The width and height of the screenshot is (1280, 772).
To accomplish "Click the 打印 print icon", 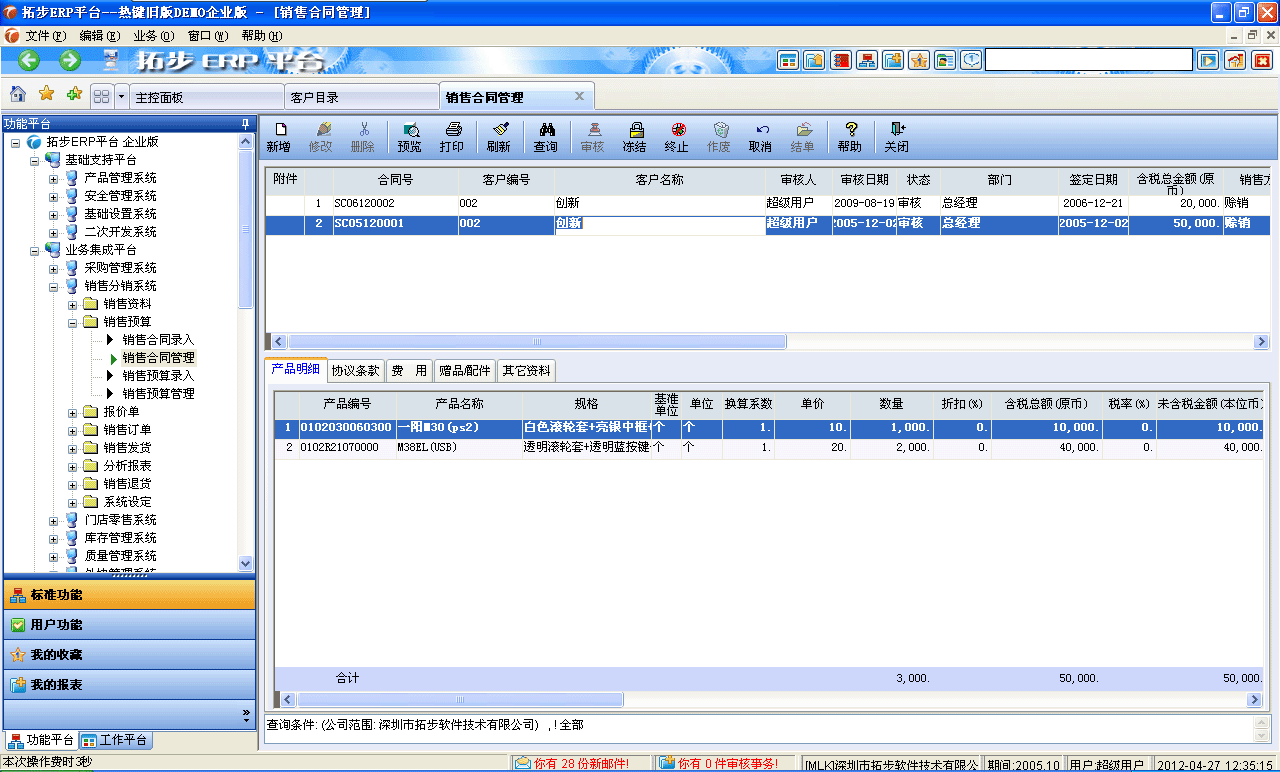I will [x=453, y=137].
